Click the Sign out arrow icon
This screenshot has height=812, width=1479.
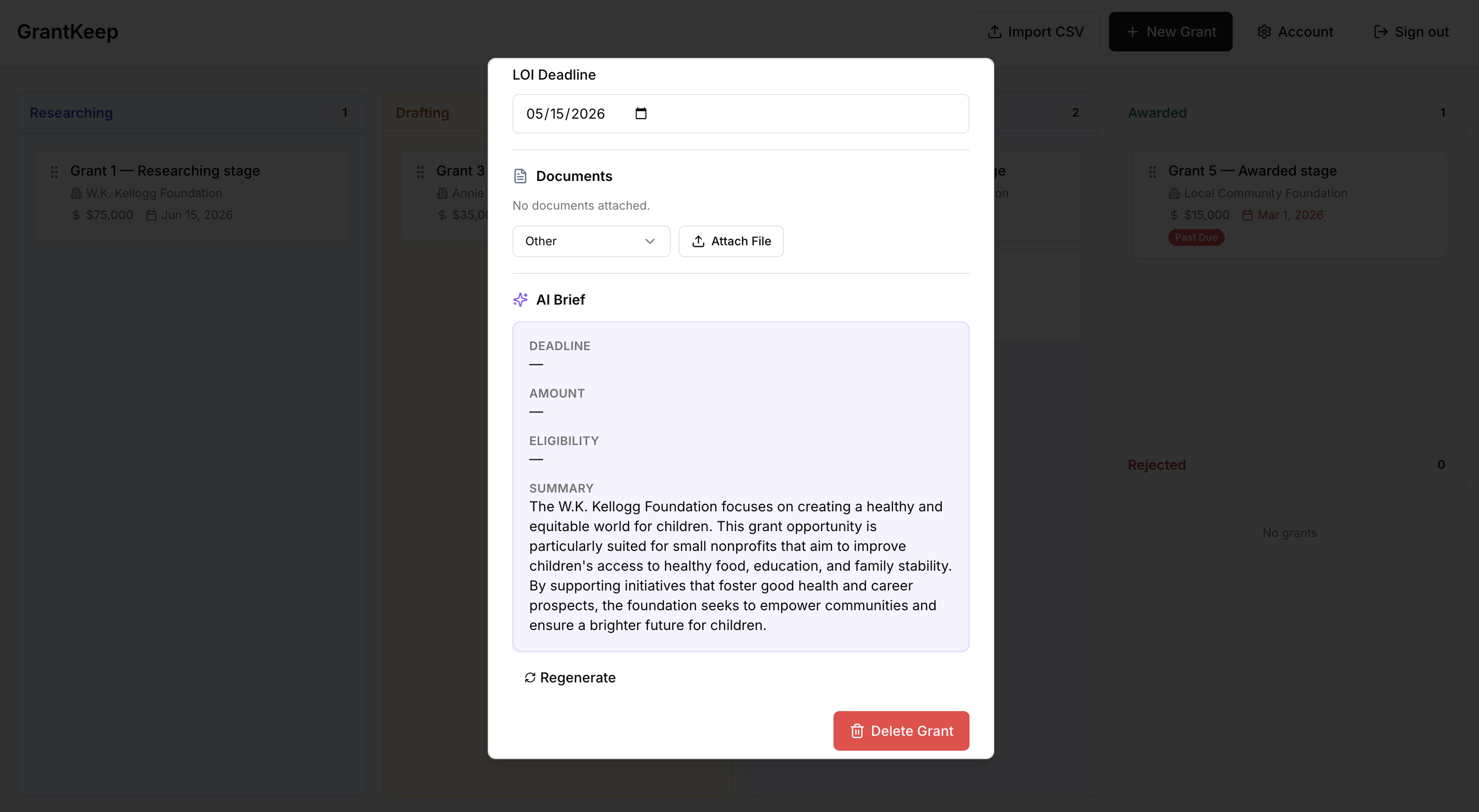(x=1380, y=32)
